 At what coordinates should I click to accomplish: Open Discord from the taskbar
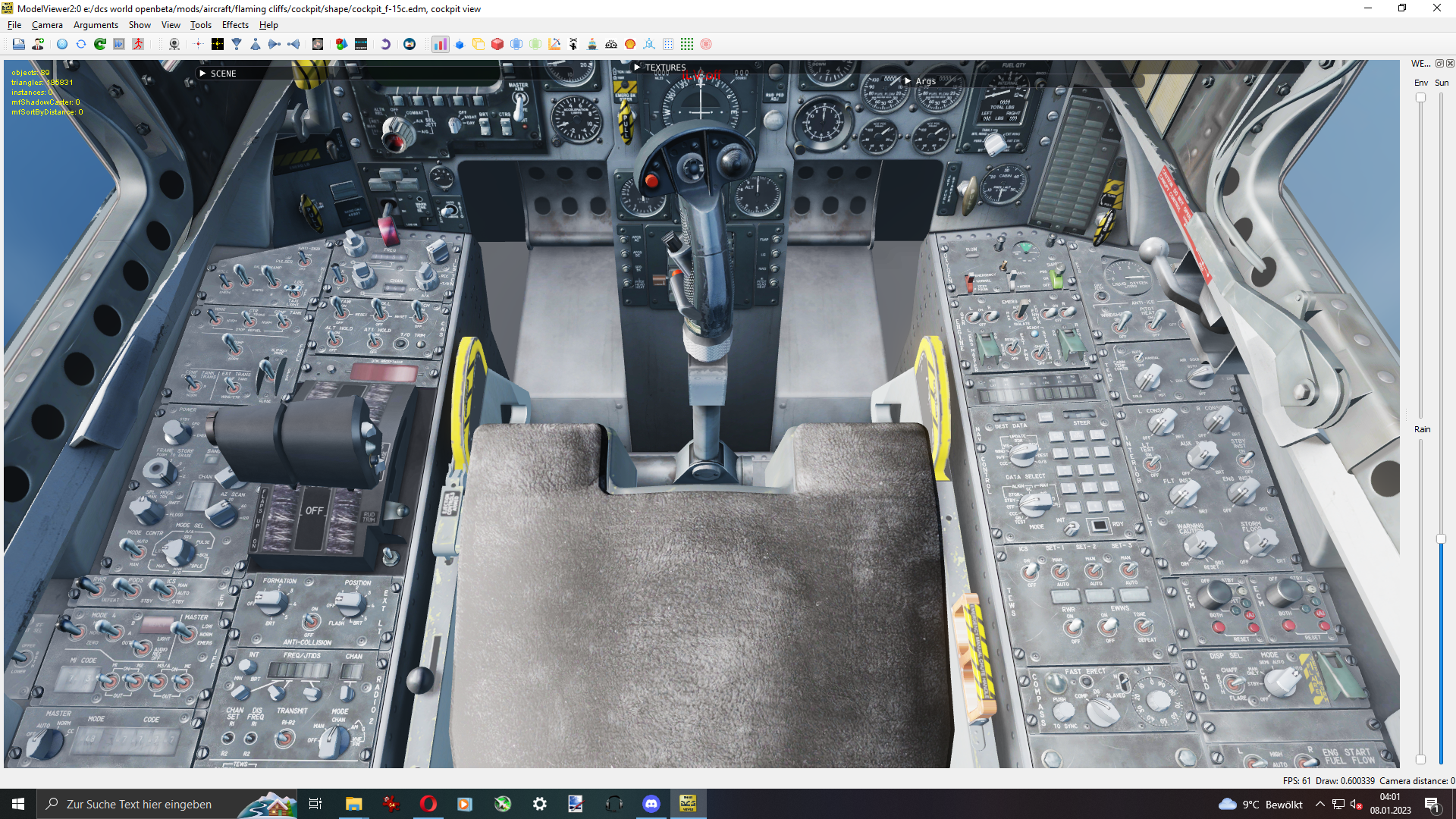coord(651,804)
